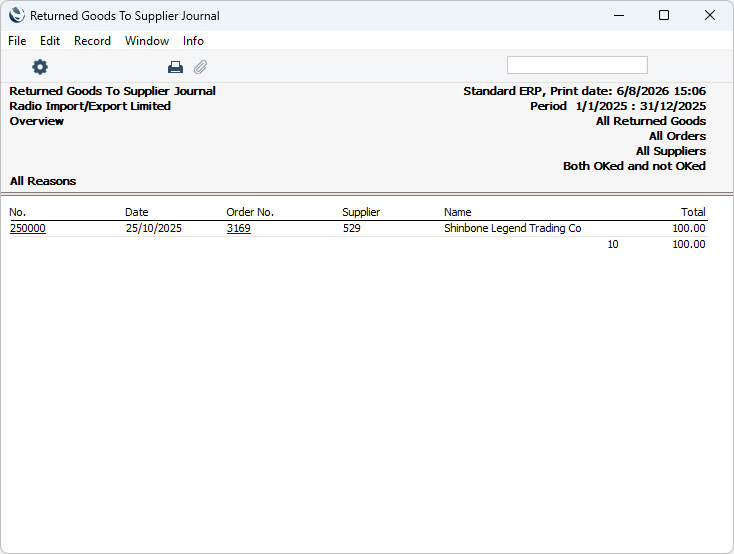Select the Both OKed and not OKed text
Viewport: 734px width, 554px height.
(634, 166)
